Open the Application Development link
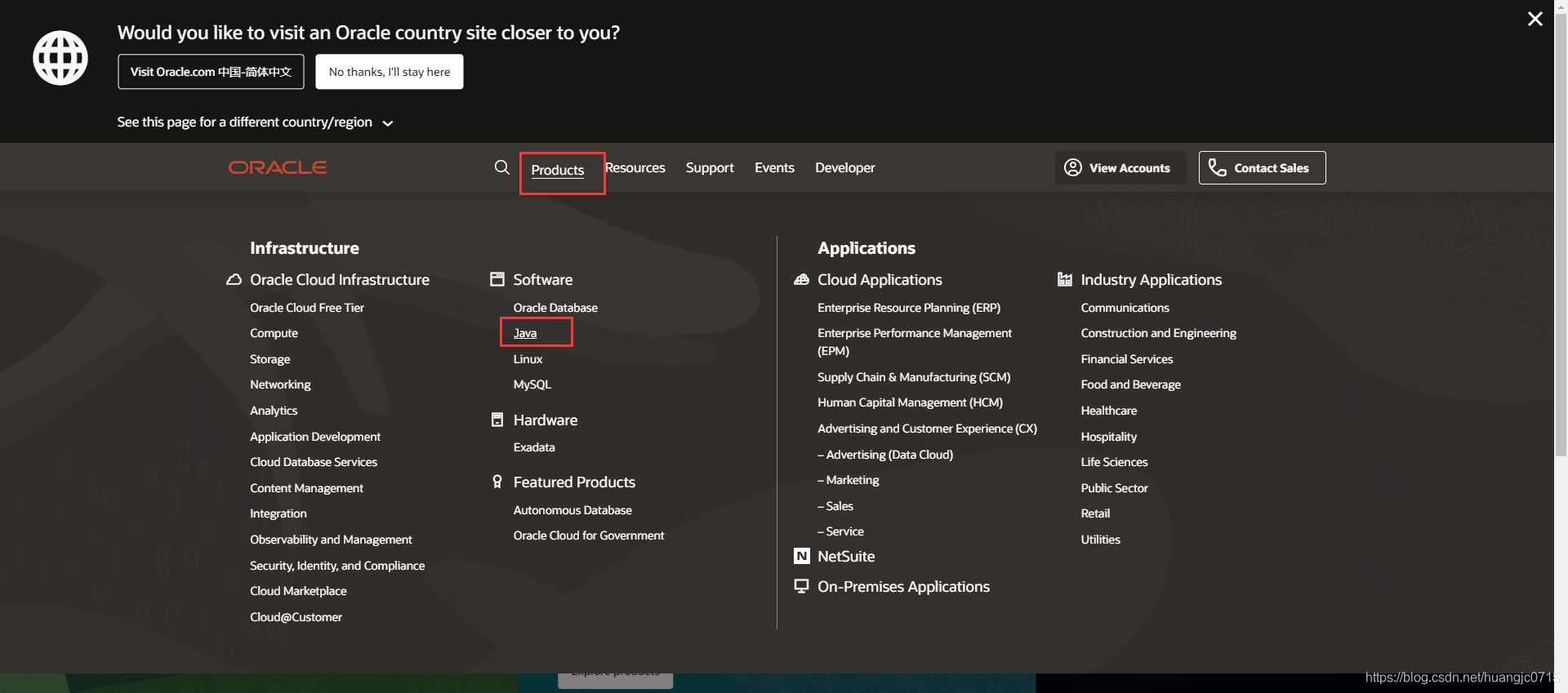The height and width of the screenshot is (693, 1568). pos(315,437)
